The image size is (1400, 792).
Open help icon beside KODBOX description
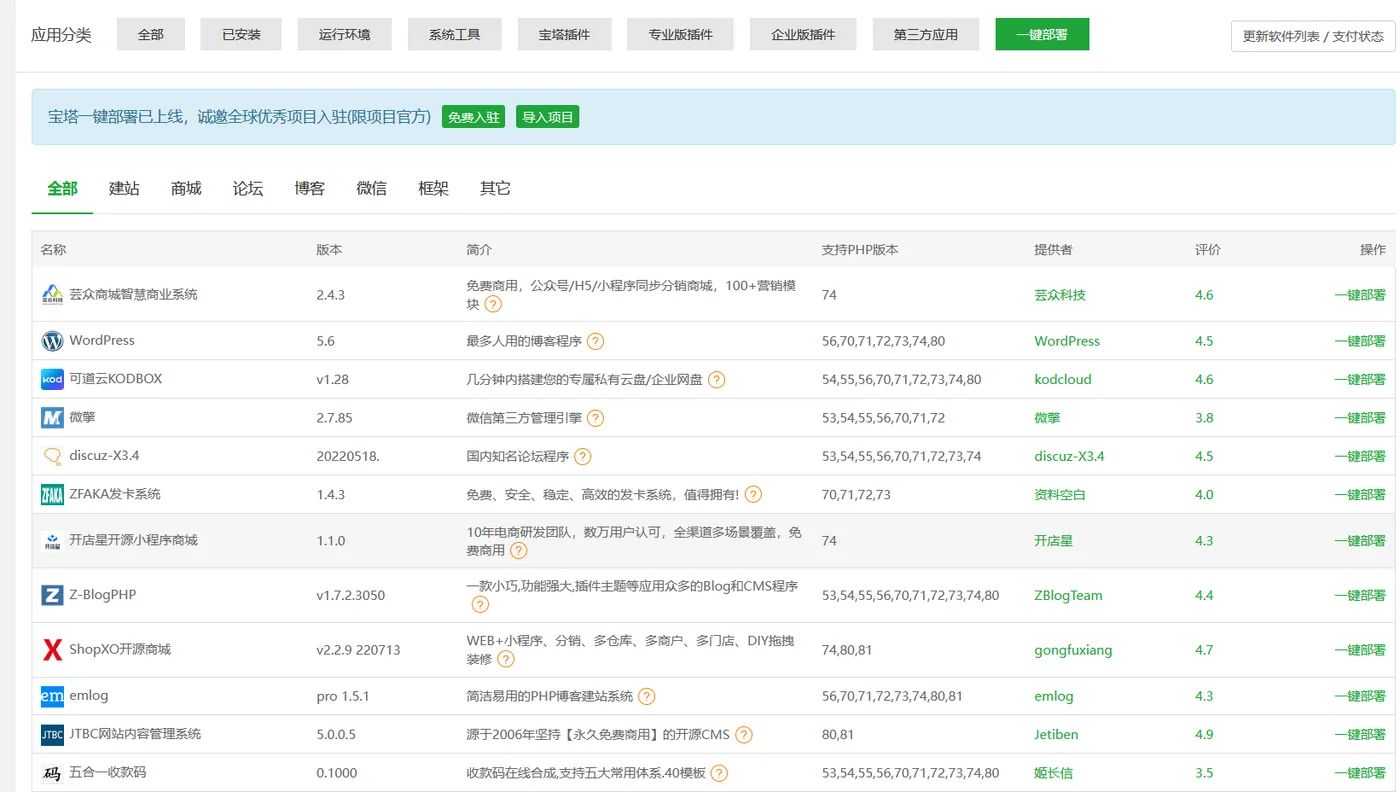pos(716,380)
